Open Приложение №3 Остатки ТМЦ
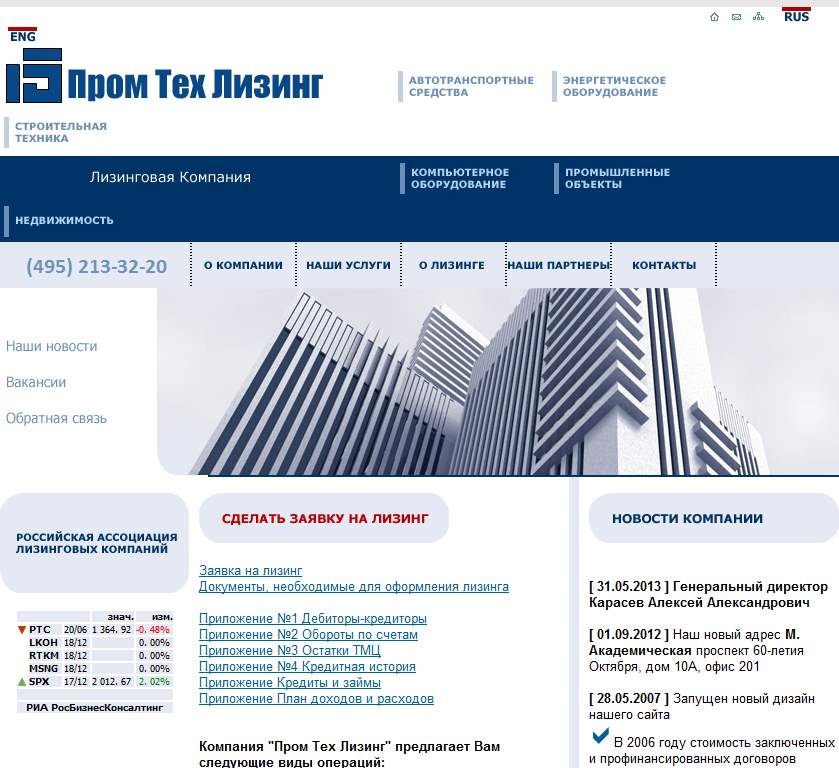This screenshot has width=839, height=768. (x=289, y=651)
